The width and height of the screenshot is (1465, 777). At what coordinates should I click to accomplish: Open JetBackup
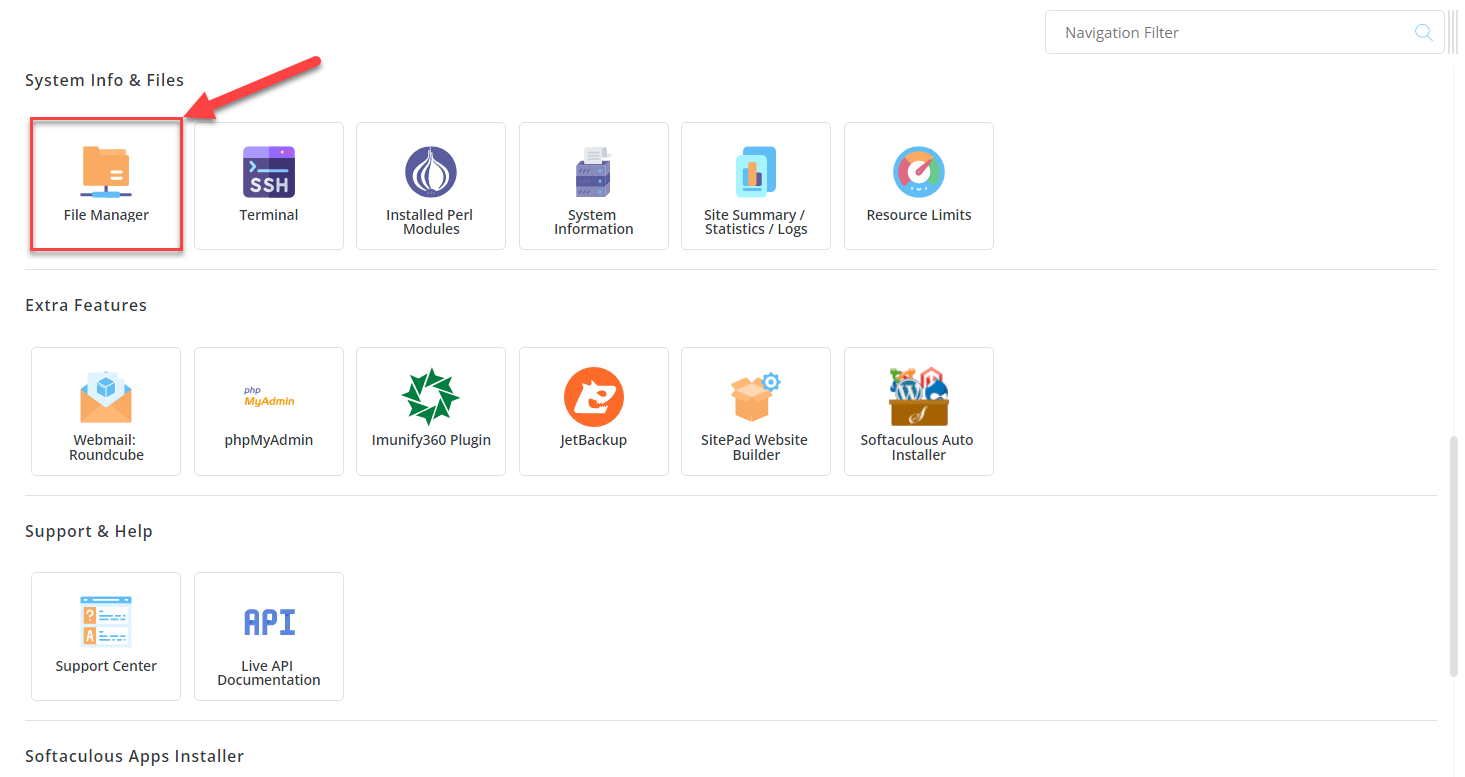(593, 411)
